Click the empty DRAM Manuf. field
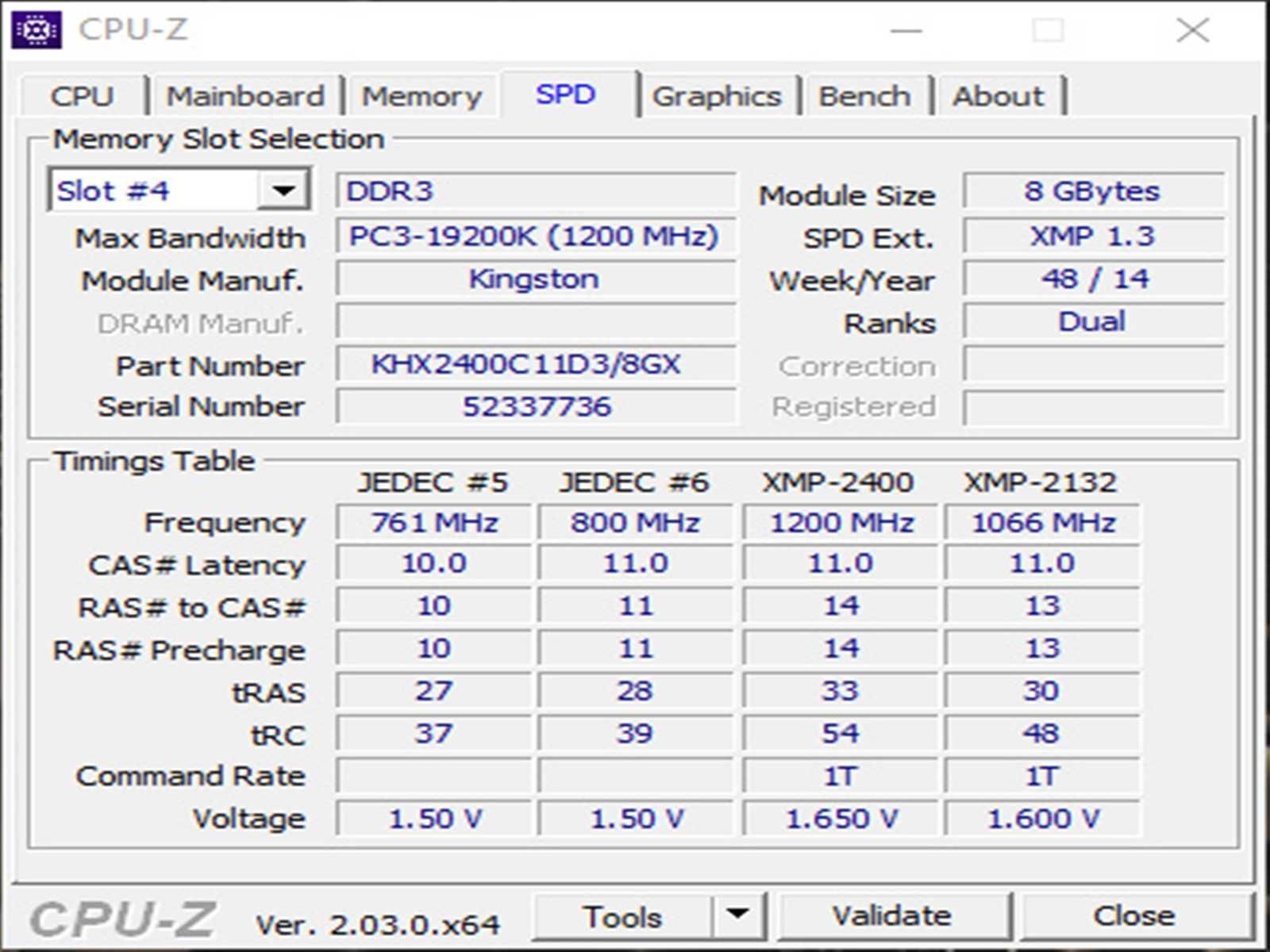 536,321
